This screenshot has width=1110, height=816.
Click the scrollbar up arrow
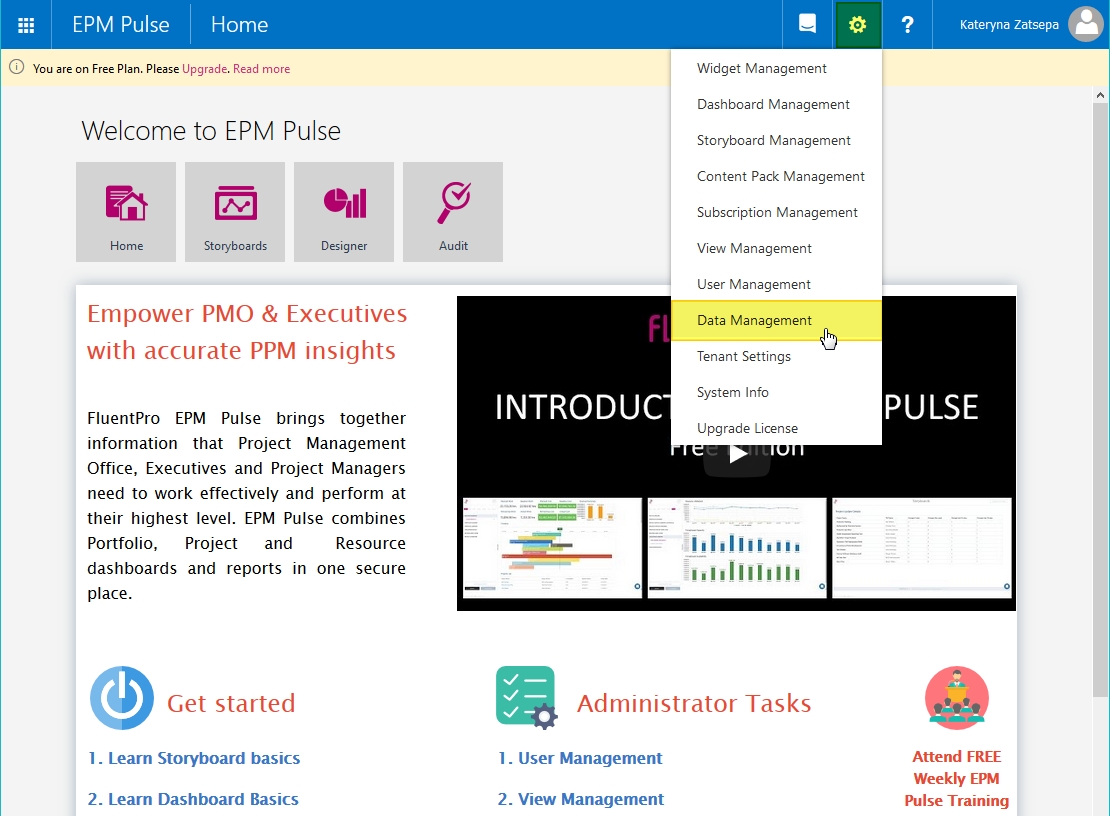click(1100, 95)
